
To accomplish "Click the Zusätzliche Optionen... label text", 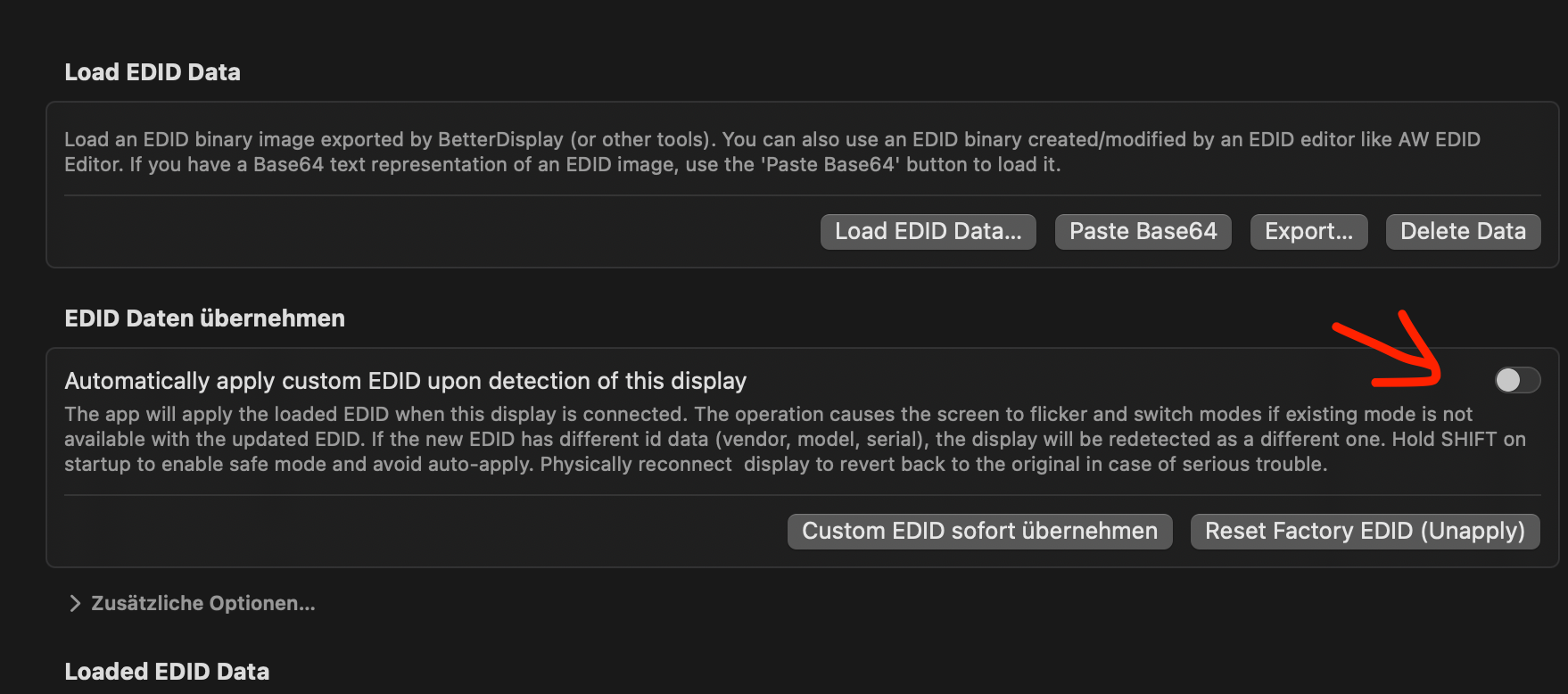I will 203,604.
